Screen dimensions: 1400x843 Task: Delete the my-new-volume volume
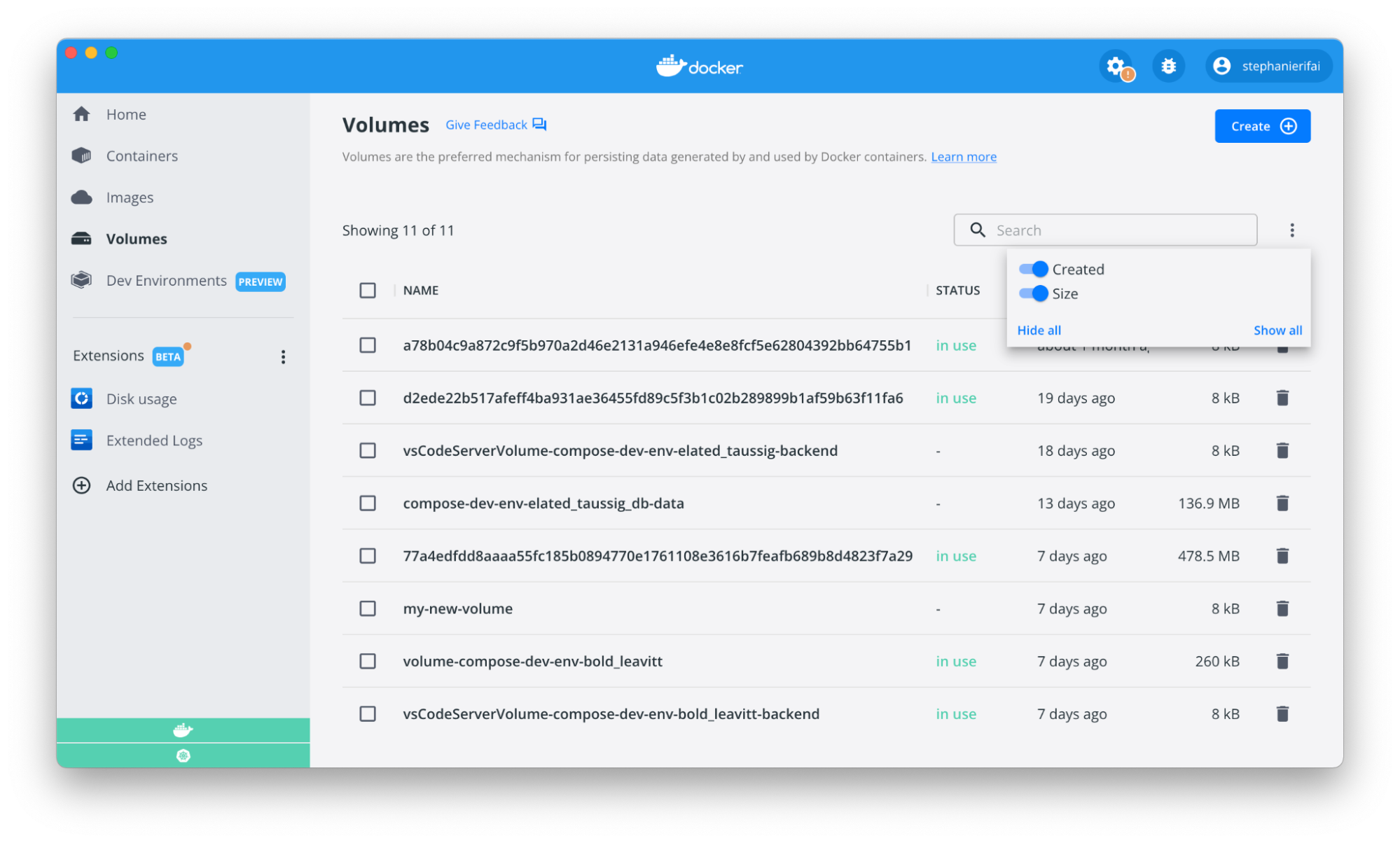click(x=1283, y=608)
